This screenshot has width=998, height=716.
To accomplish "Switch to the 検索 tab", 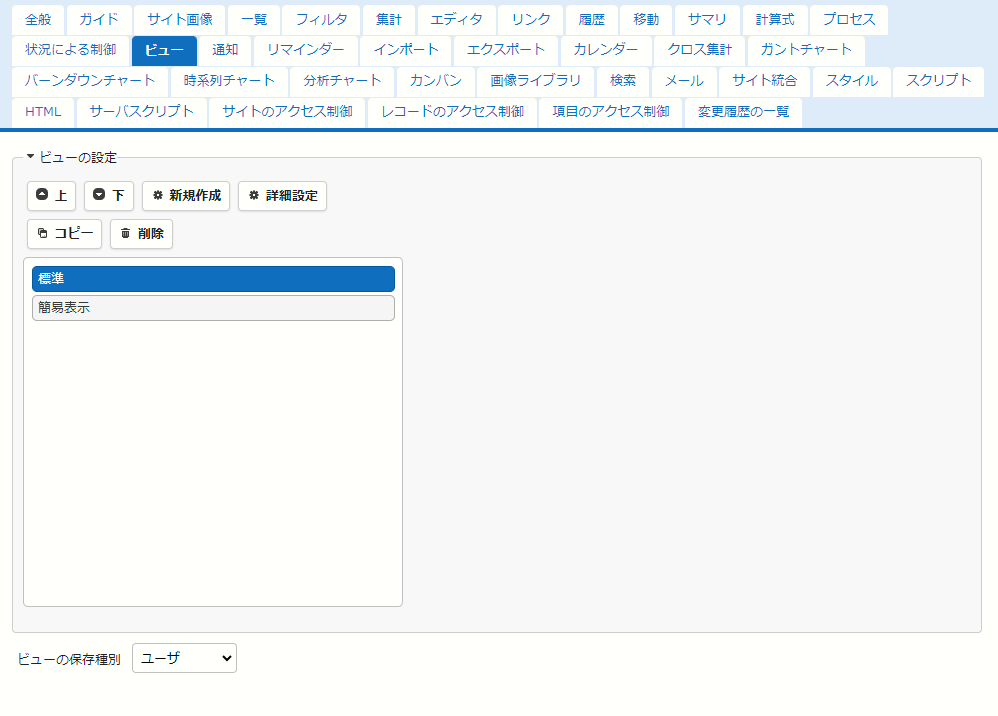I will click(x=622, y=81).
